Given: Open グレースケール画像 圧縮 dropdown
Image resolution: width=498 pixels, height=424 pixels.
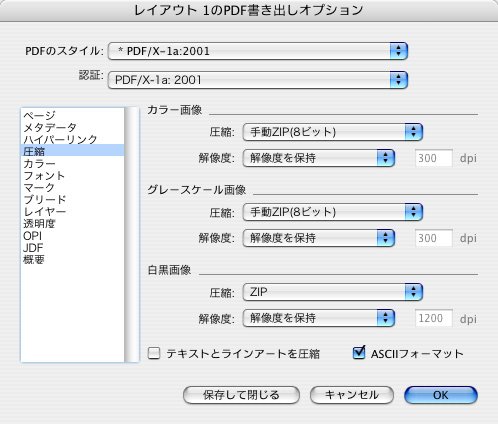Looking at the screenshot, I should tap(333, 212).
